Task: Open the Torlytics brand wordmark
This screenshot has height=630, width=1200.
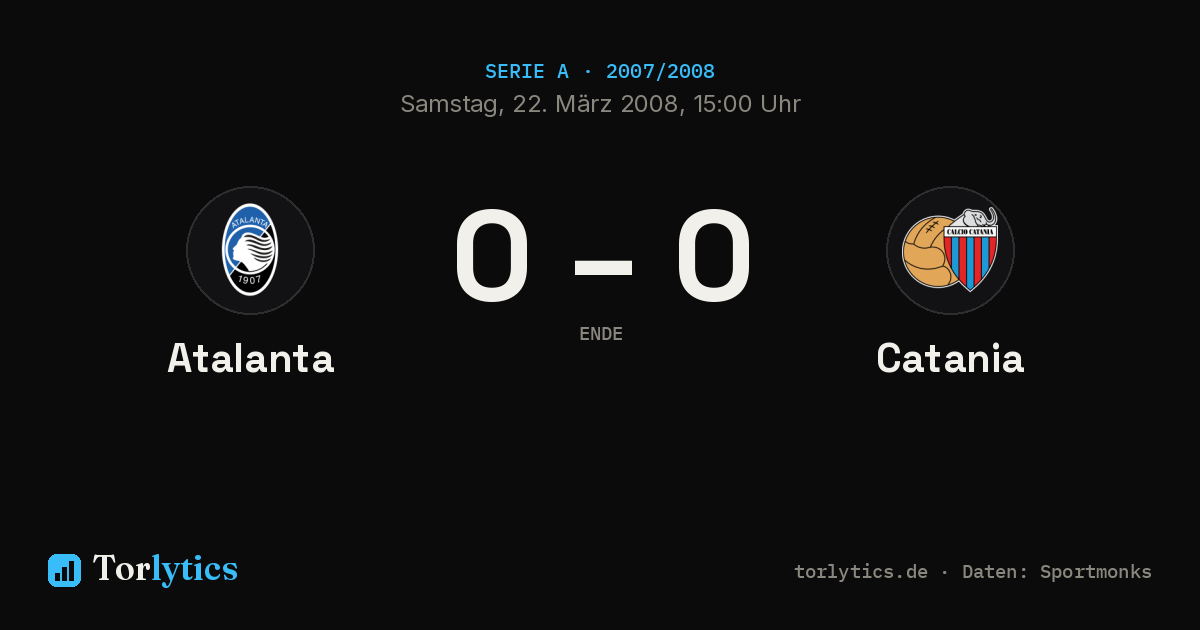Action: 165,569
